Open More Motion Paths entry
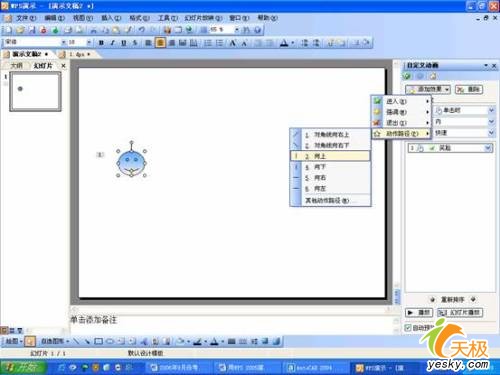The width and height of the screenshot is (500, 375). 330,200
